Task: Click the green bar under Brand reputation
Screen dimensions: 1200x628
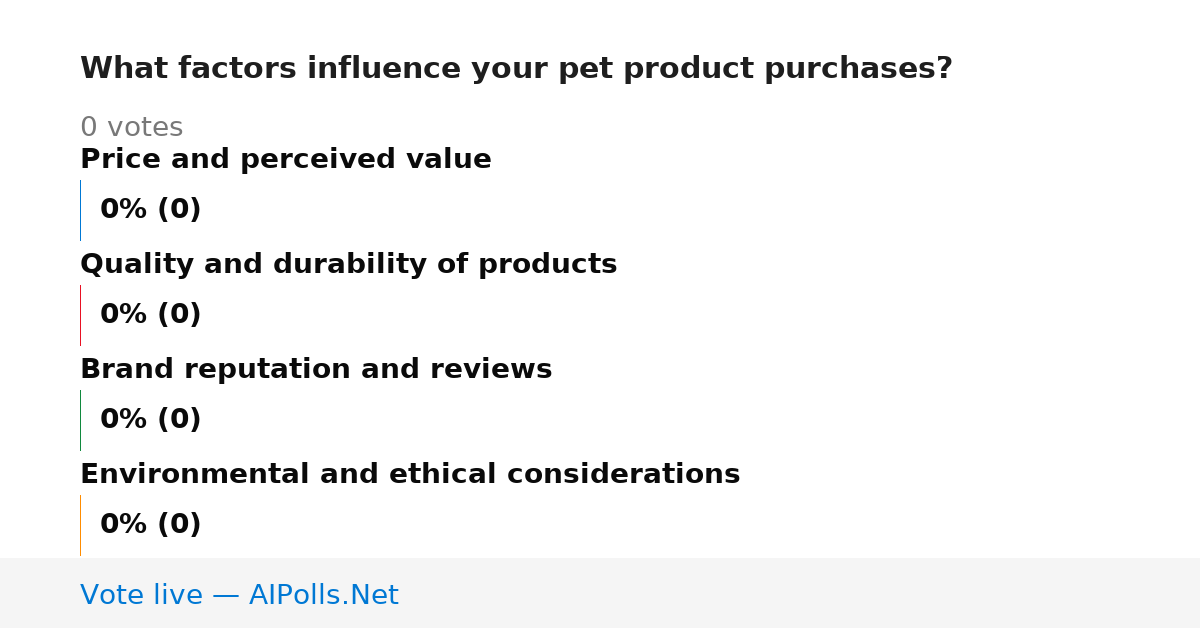Action: pos(80,420)
